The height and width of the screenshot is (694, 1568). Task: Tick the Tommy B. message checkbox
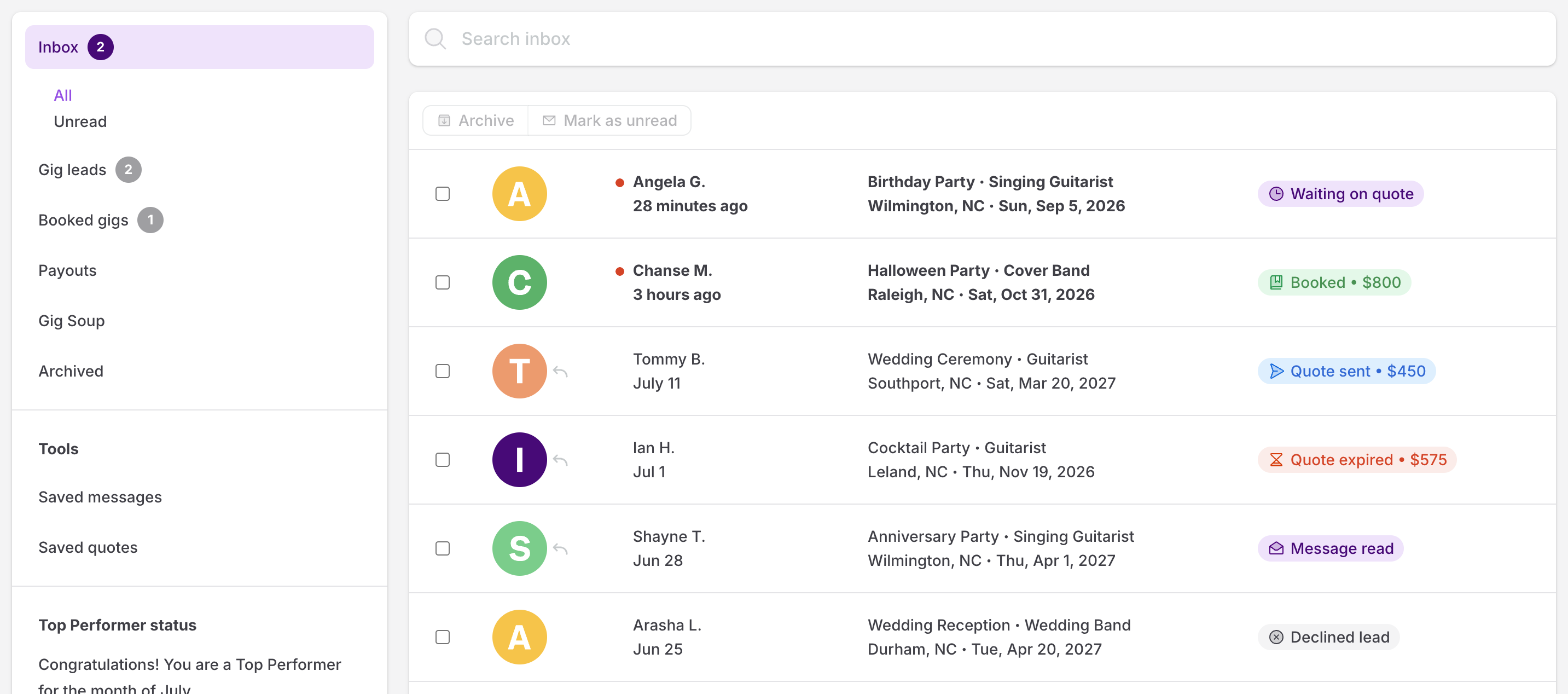(x=443, y=371)
